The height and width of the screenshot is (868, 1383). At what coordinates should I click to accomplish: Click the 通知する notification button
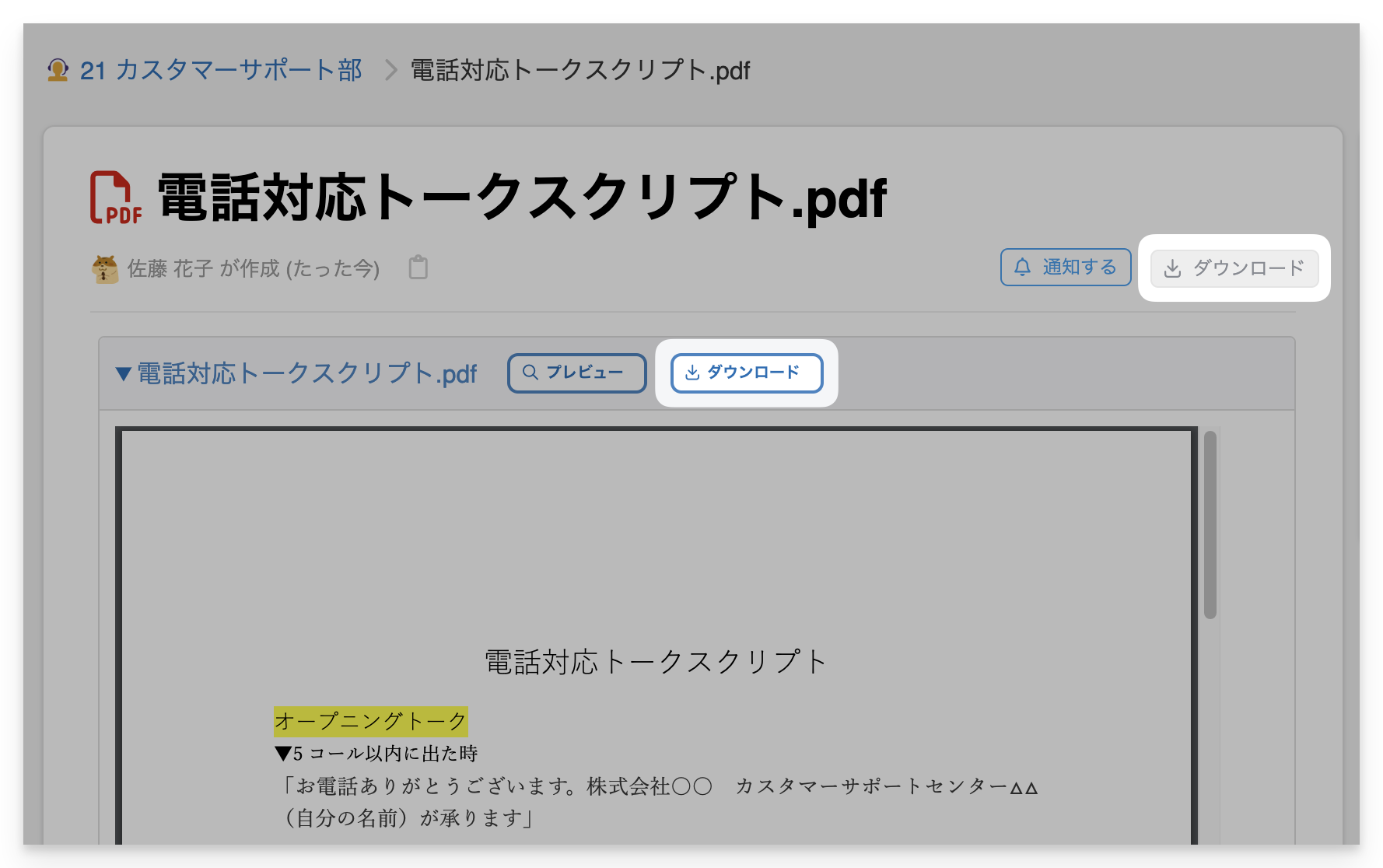point(1066,268)
